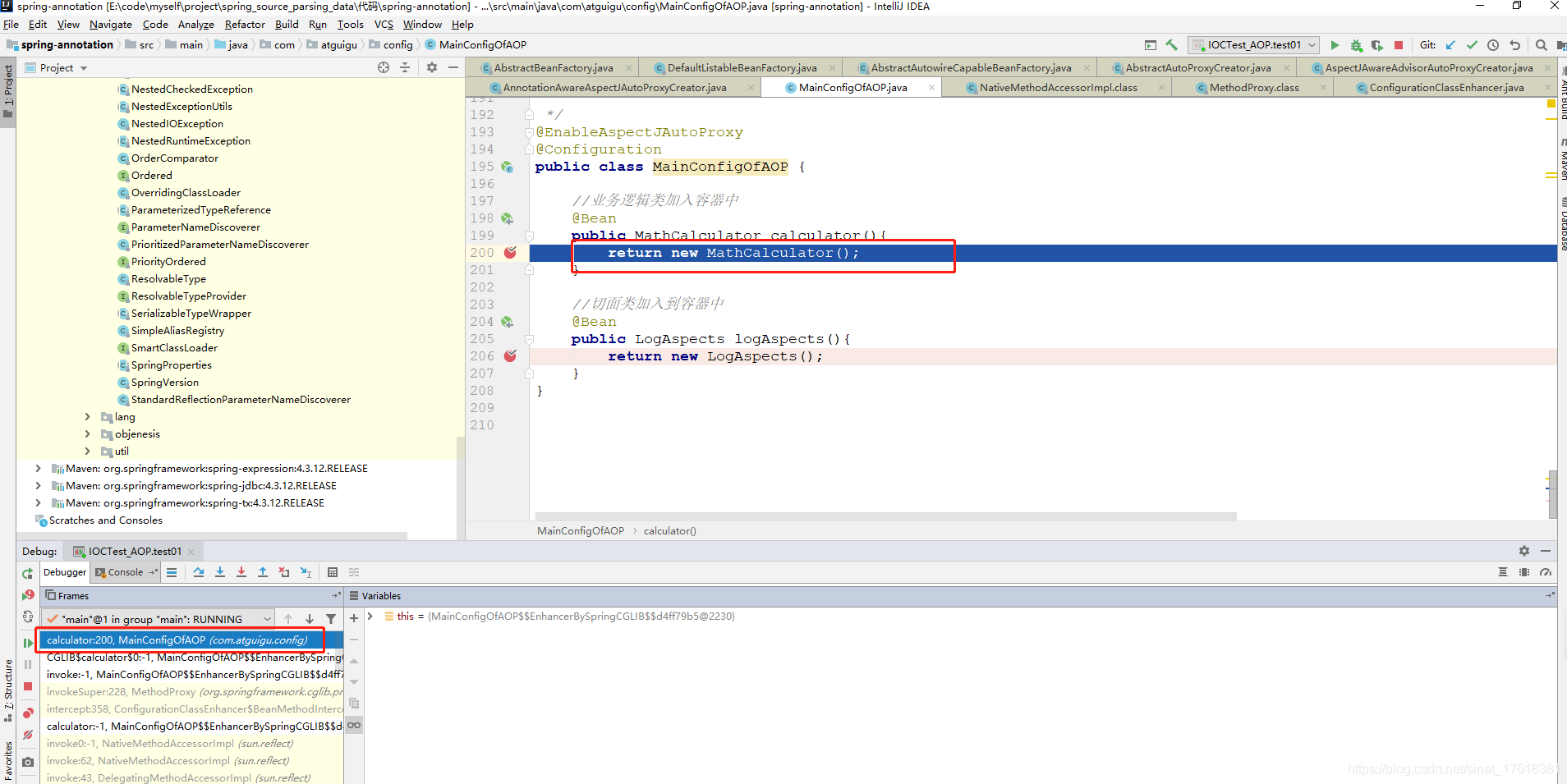Image resolution: width=1567 pixels, height=784 pixels.
Task: Open the Refactor menu
Action: tap(245, 25)
